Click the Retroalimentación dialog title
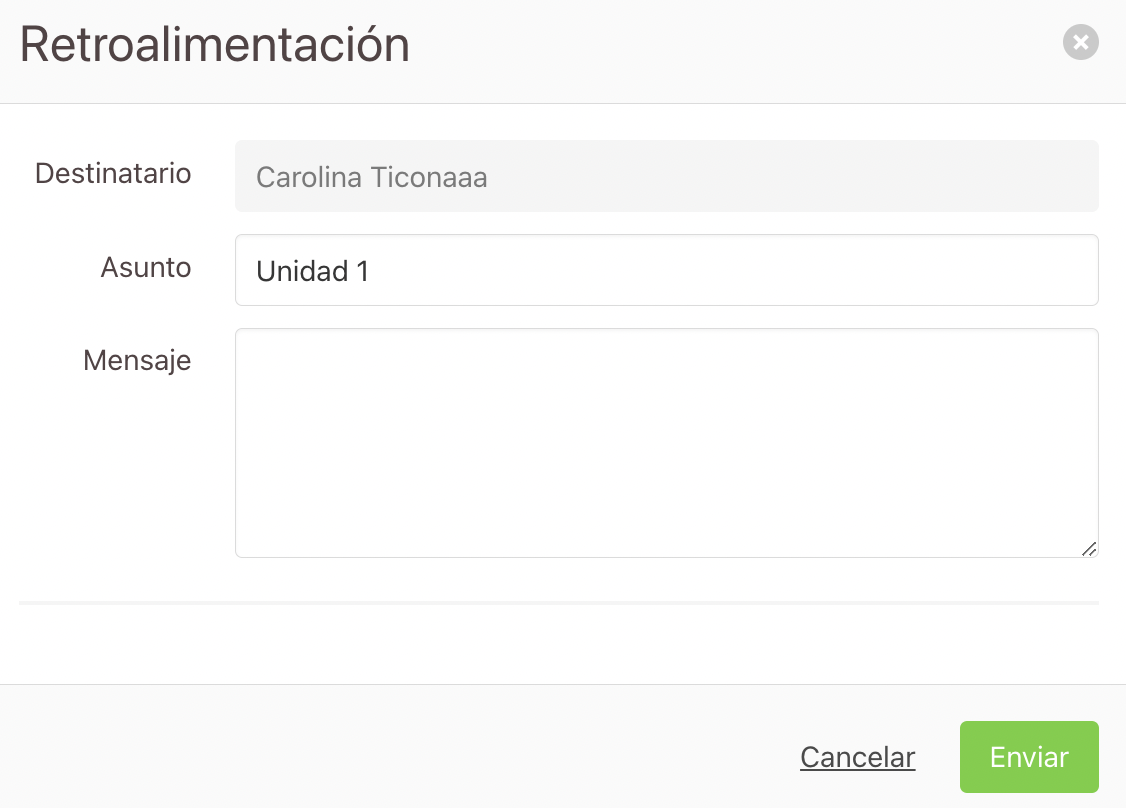The height and width of the screenshot is (808, 1126). [x=215, y=45]
